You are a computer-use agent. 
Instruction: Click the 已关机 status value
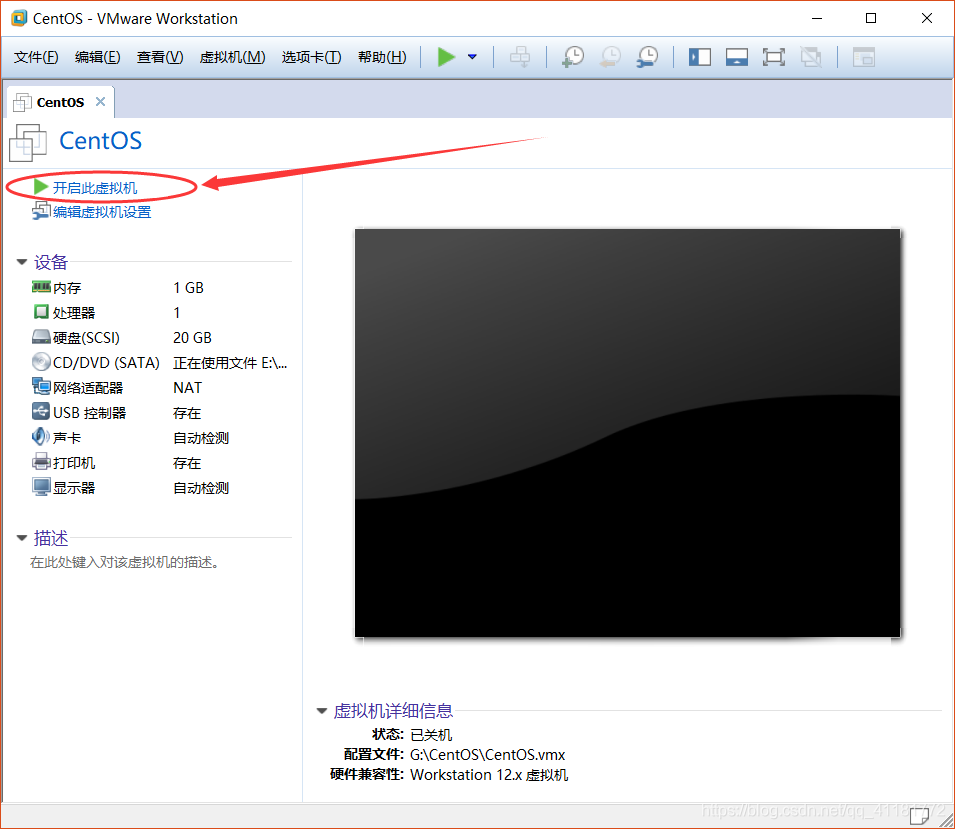pyautogui.click(x=431, y=735)
